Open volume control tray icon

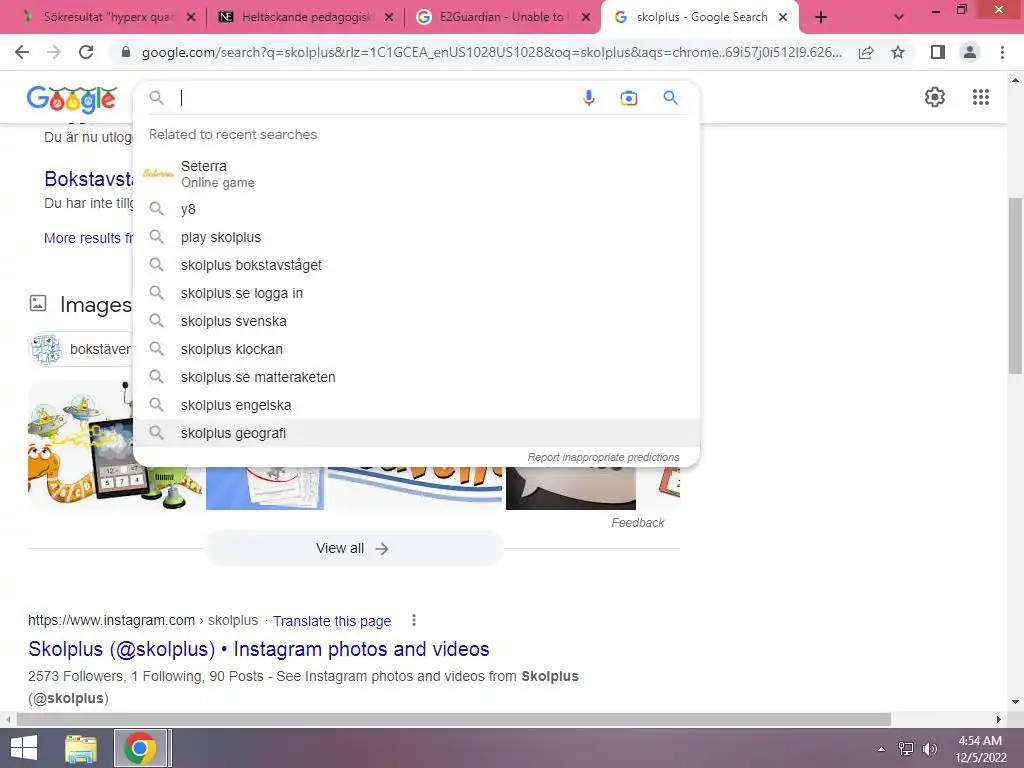[x=929, y=748]
